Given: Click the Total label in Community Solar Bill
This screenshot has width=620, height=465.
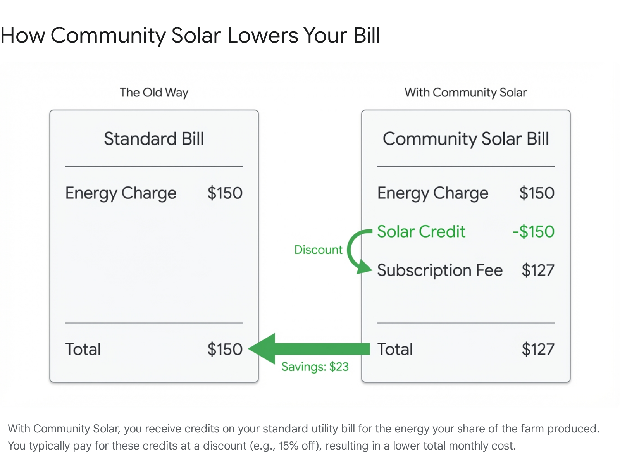Looking at the screenshot, I should 395,349.
